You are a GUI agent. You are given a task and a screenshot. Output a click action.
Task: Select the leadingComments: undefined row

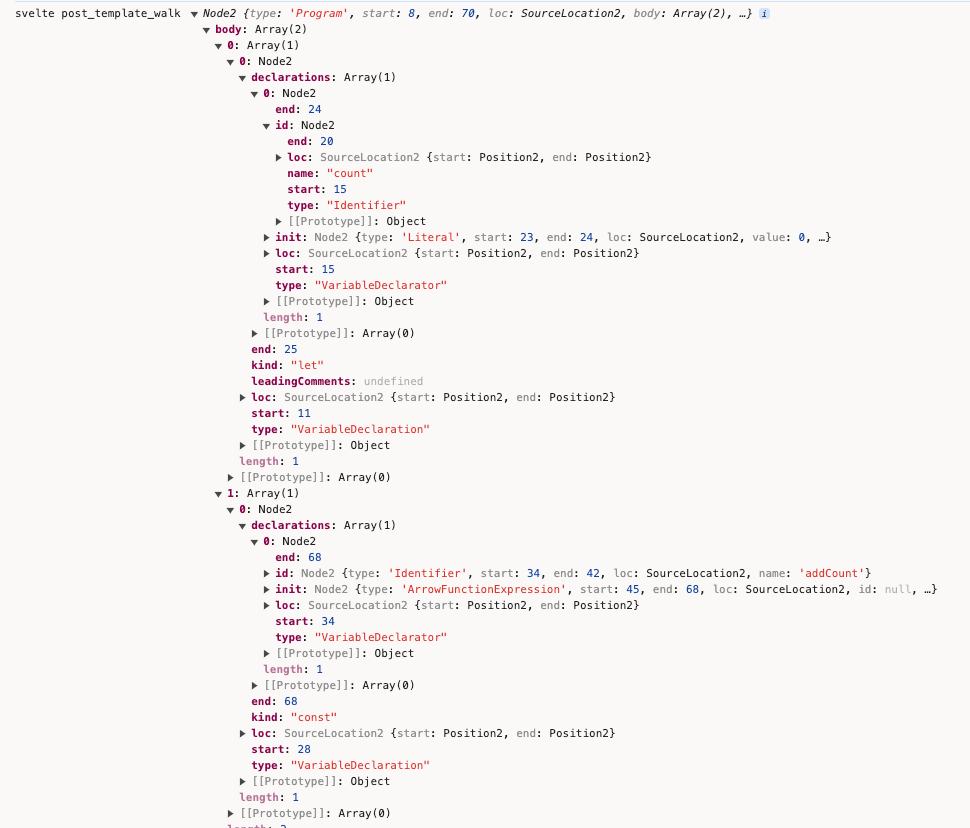336,382
